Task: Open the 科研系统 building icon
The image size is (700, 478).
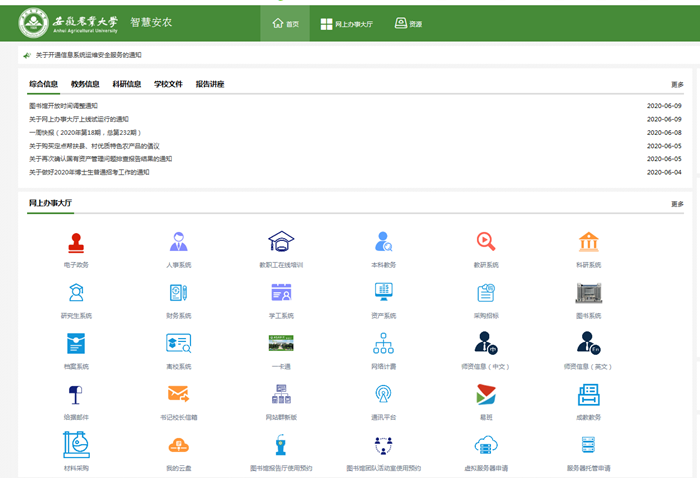Action: coord(588,242)
